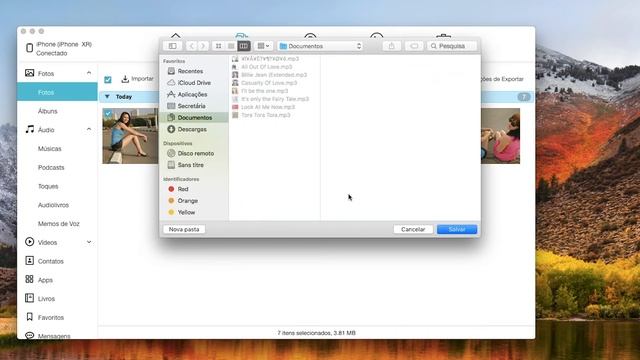Click the Today group item count badge
This screenshot has width=640, height=360.
pyautogui.click(x=524, y=97)
